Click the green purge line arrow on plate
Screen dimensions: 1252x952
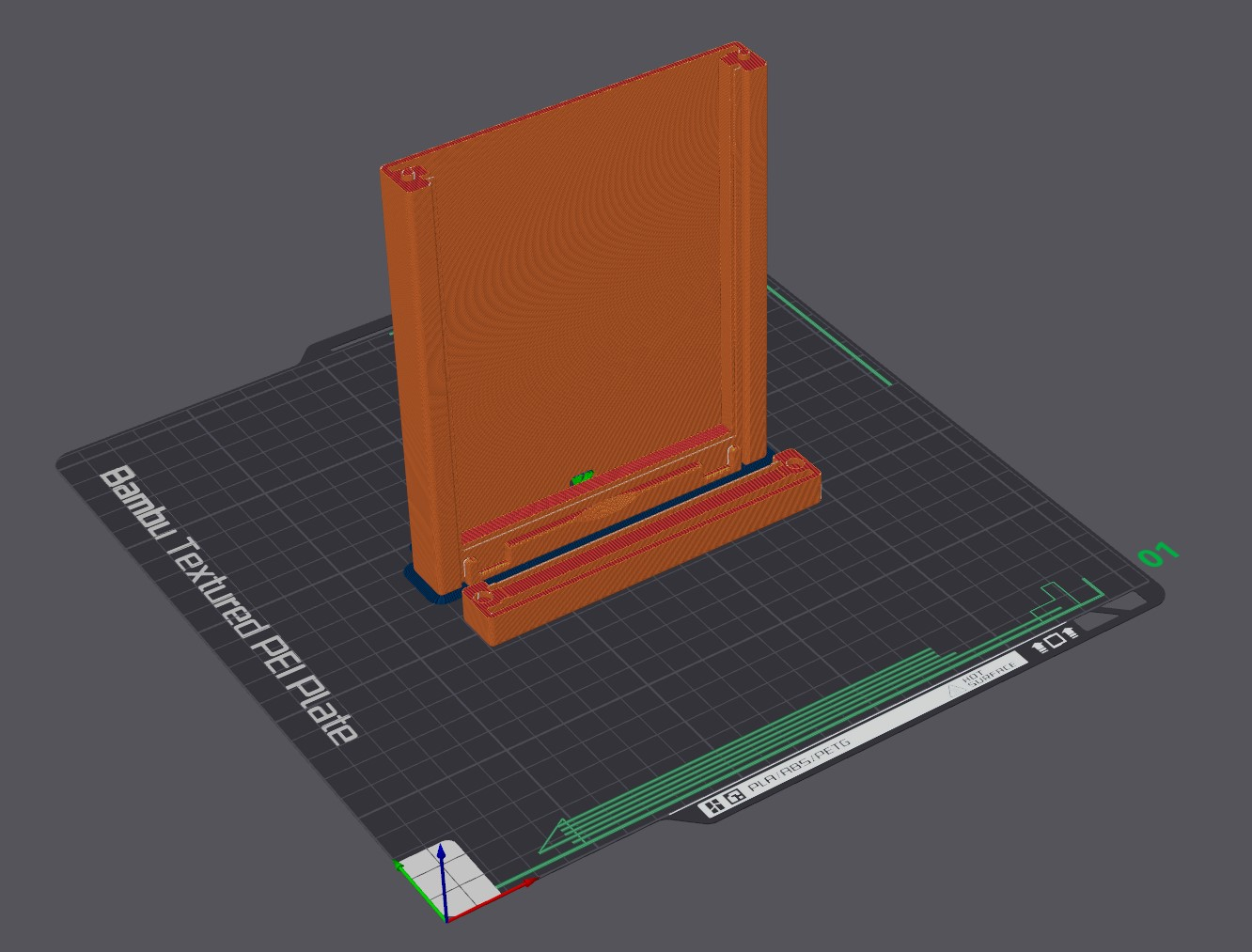coord(563,835)
